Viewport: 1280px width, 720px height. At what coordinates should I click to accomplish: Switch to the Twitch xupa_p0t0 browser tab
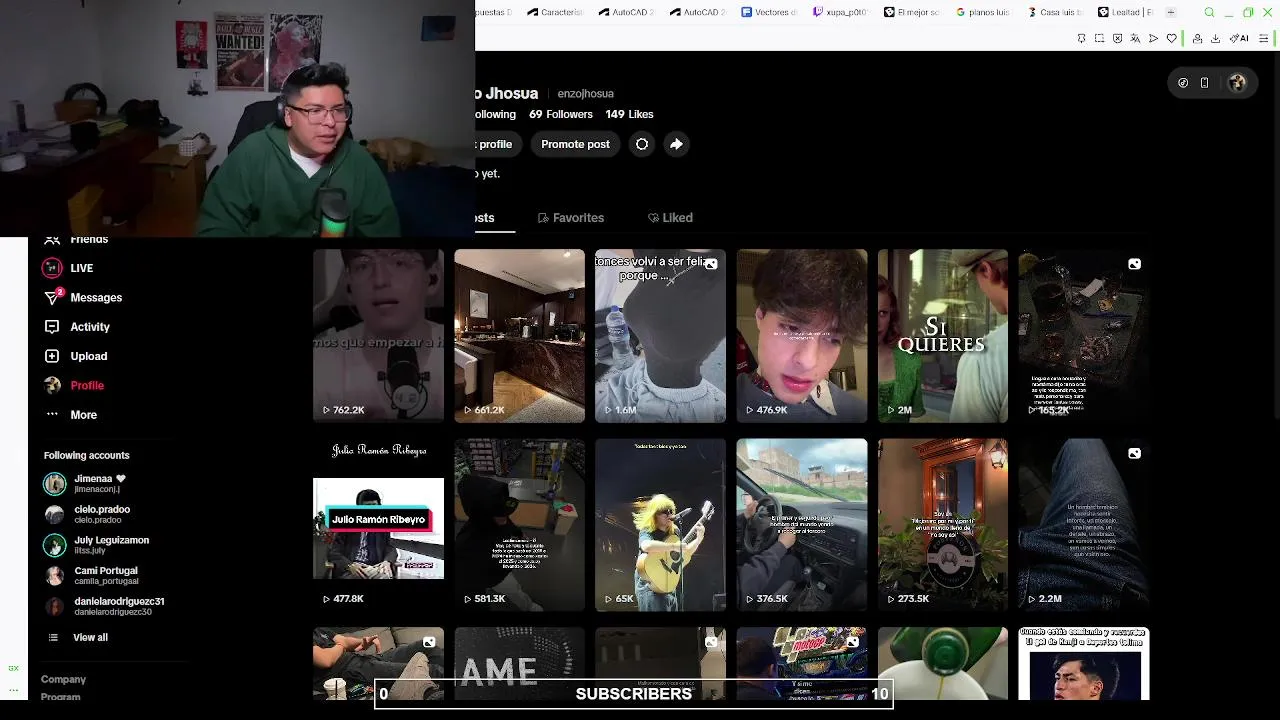[840, 12]
